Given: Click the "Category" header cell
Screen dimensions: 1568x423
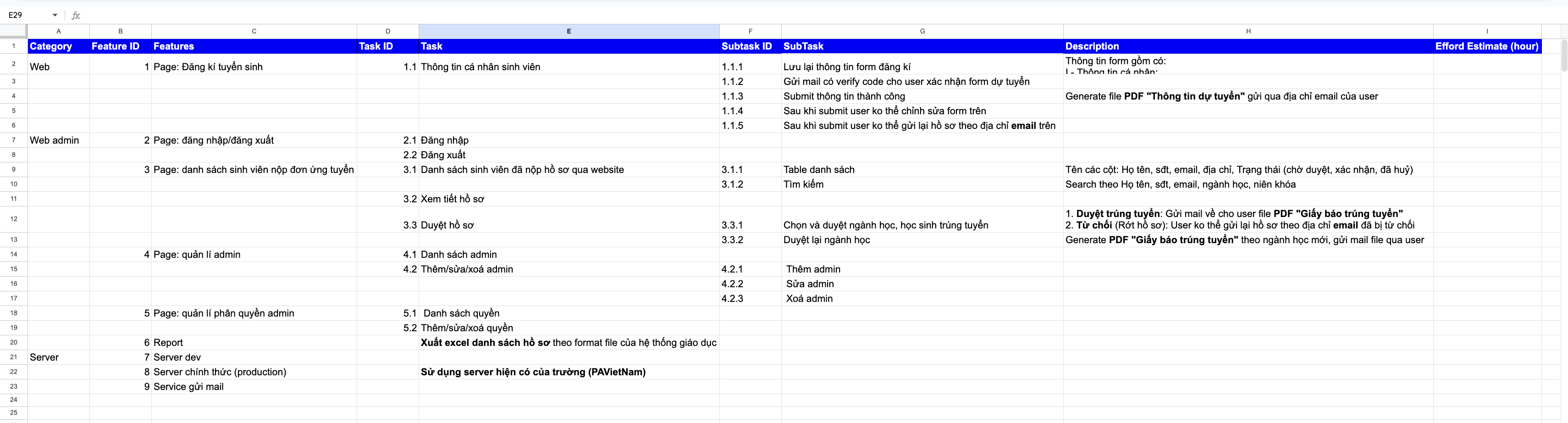Looking at the screenshot, I should (x=58, y=46).
